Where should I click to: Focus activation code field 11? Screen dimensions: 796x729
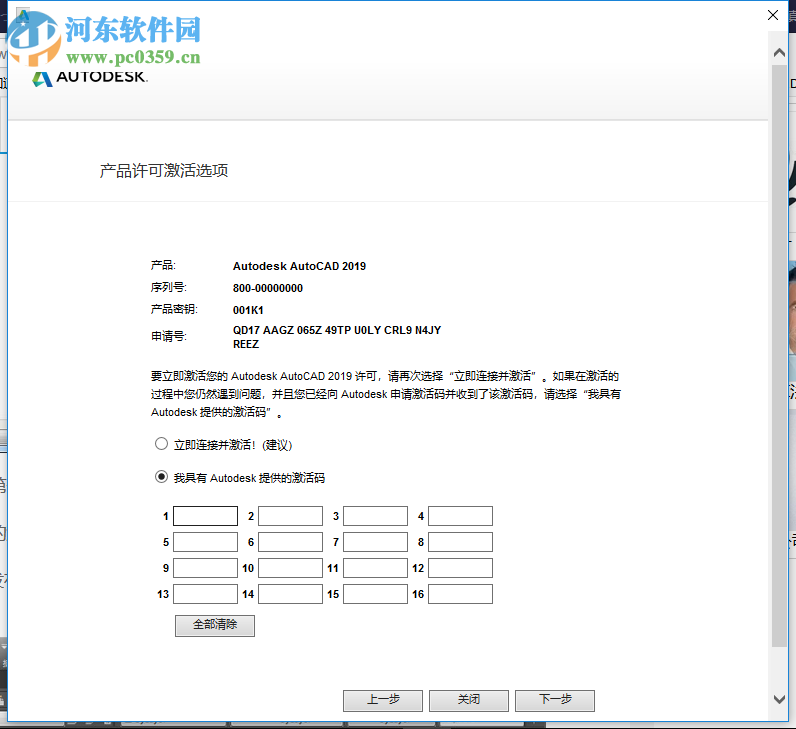pyautogui.click(x=376, y=568)
